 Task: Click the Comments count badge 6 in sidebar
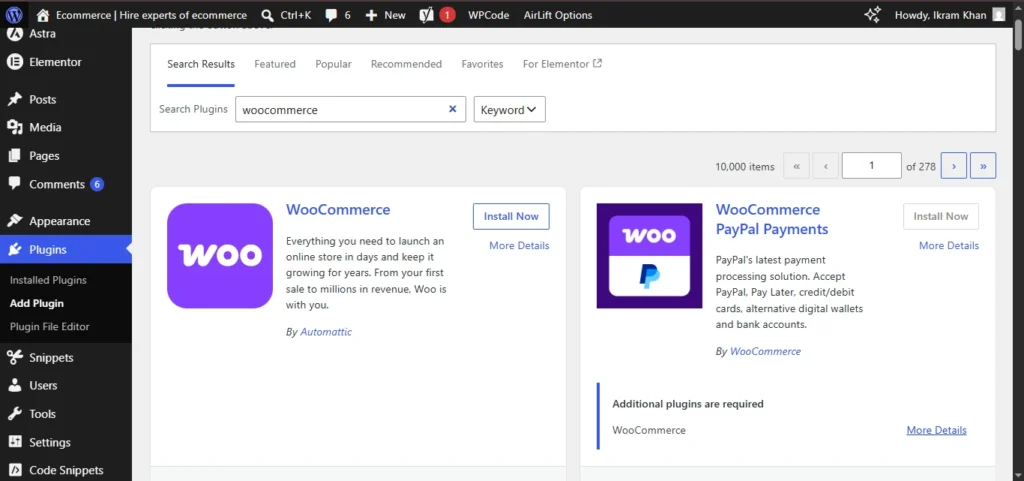pyautogui.click(x=97, y=184)
